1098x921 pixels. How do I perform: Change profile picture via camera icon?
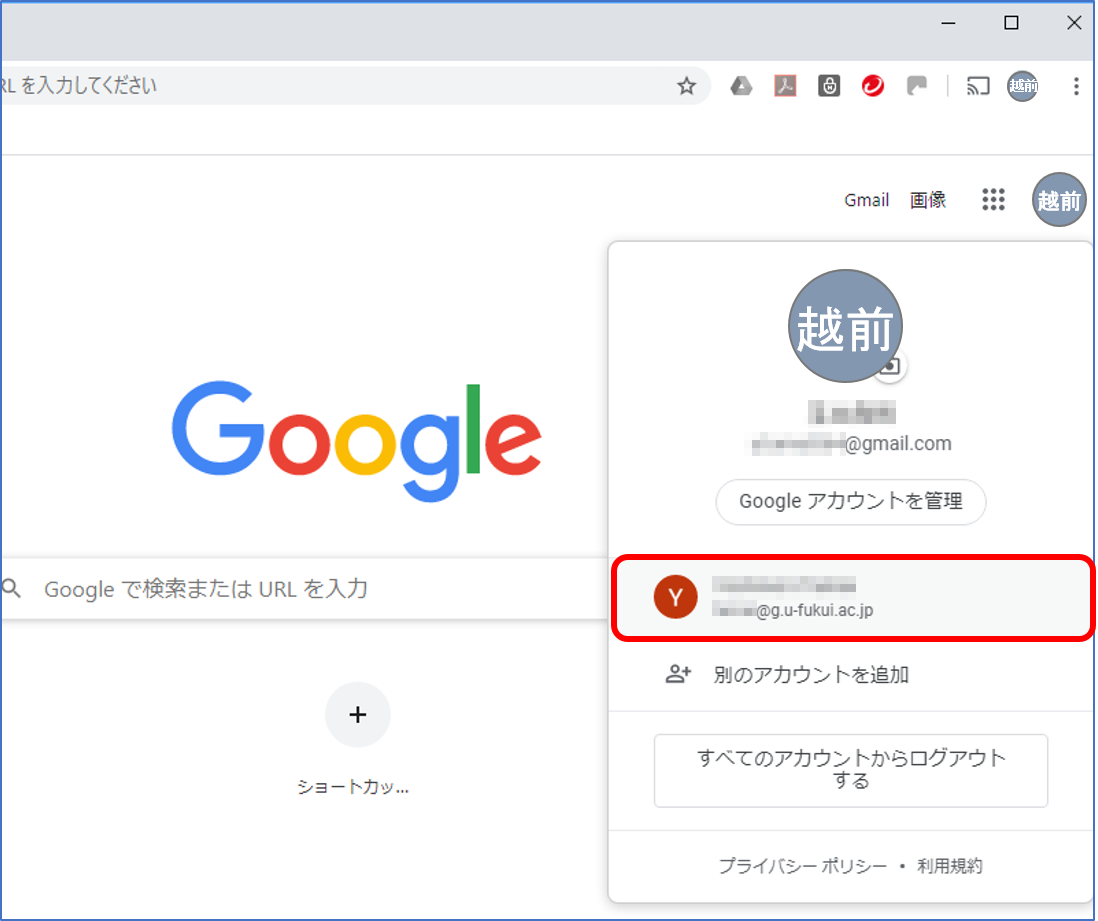click(890, 366)
